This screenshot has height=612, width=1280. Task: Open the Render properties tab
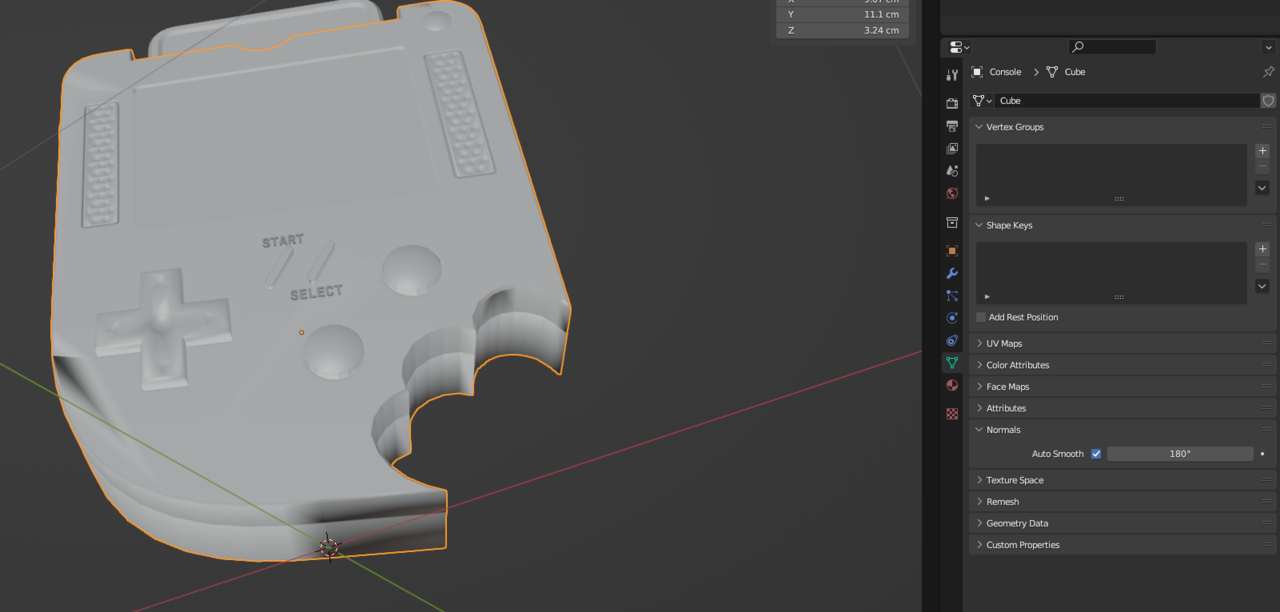[x=952, y=103]
